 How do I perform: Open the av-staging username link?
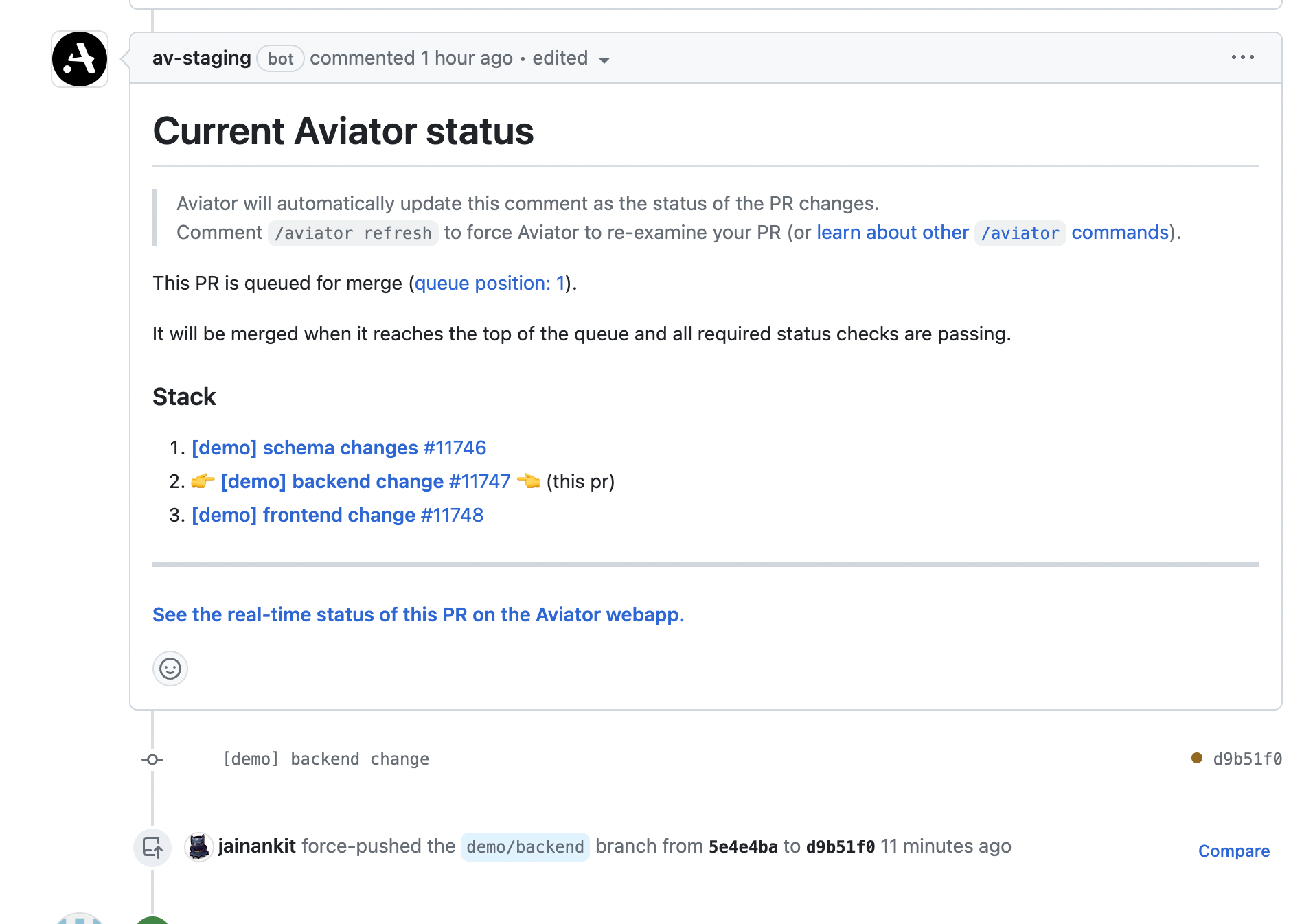click(x=201, y=58)
